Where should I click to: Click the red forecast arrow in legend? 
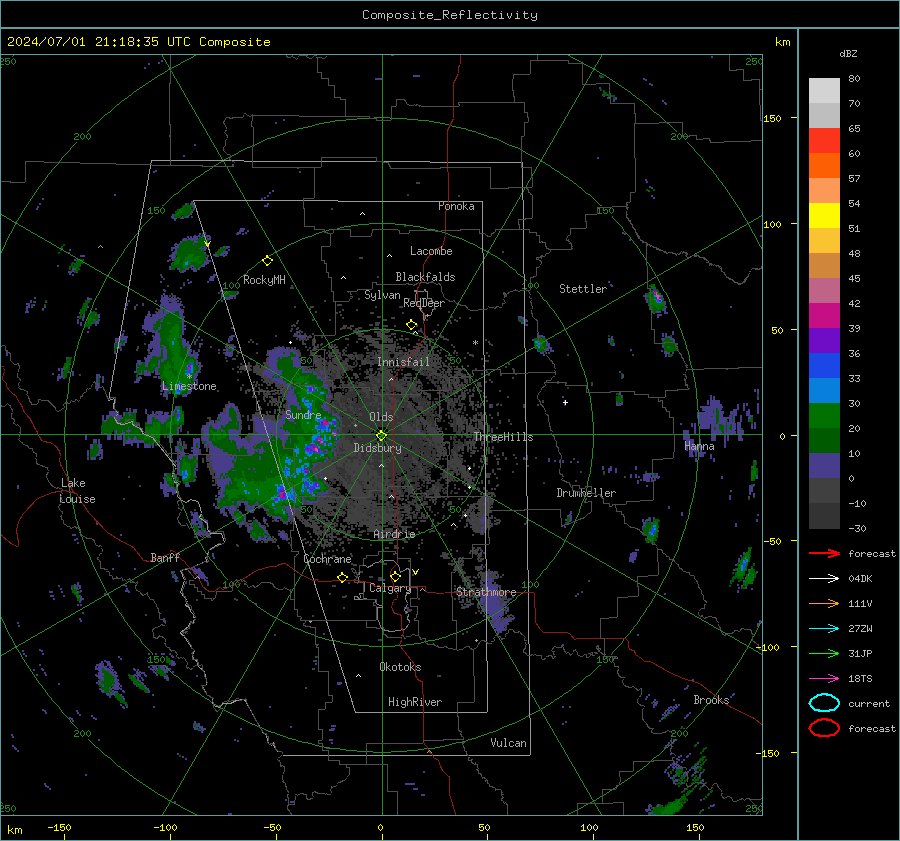824,553
